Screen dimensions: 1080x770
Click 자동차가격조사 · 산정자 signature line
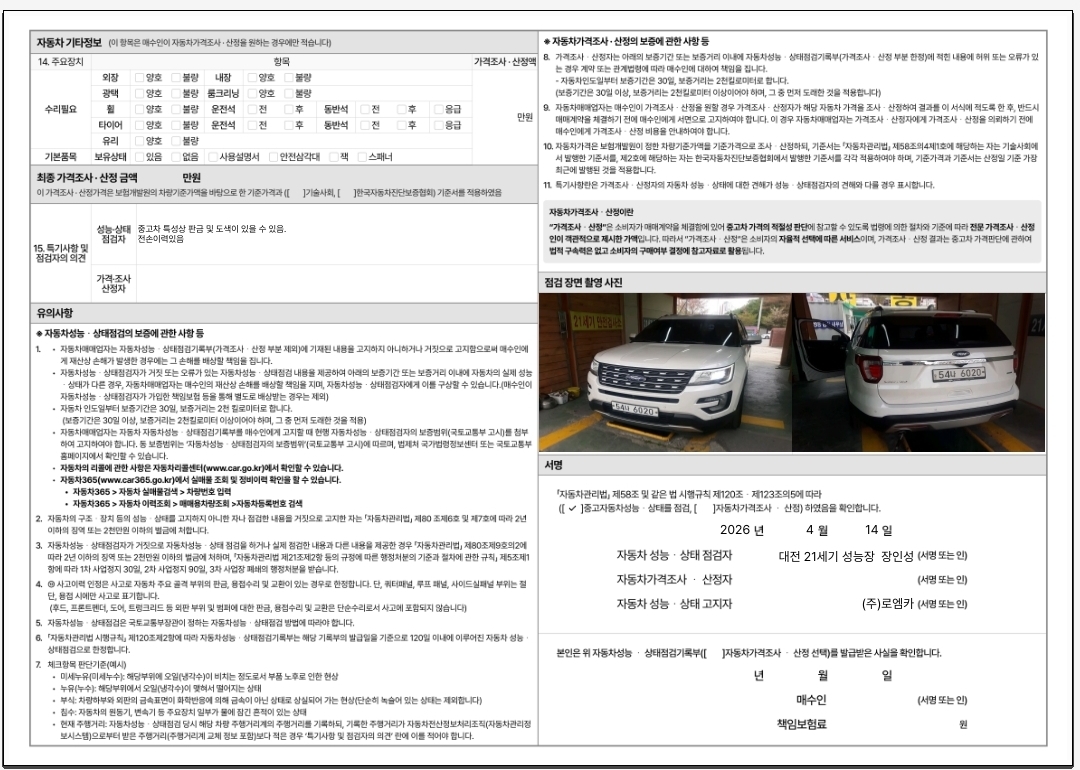791,580
